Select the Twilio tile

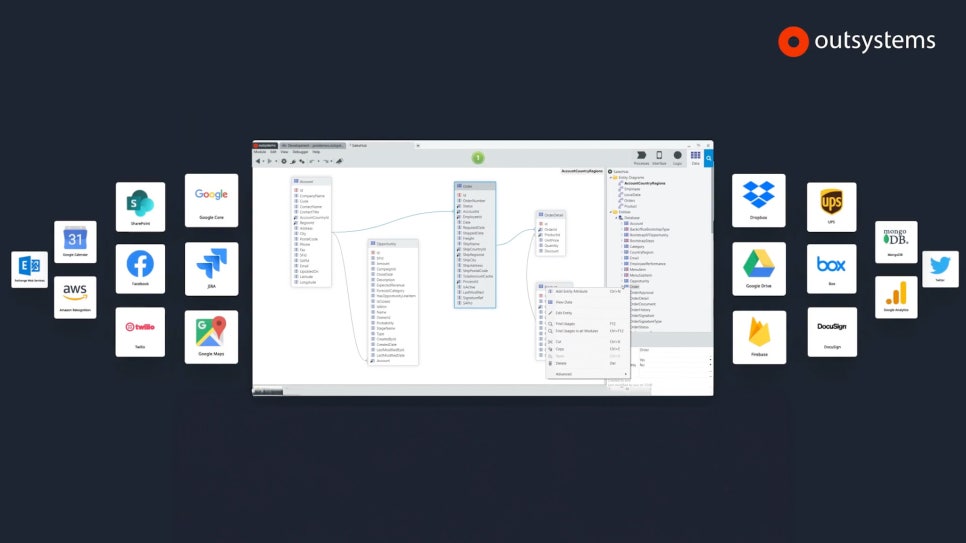coord(140,332)
